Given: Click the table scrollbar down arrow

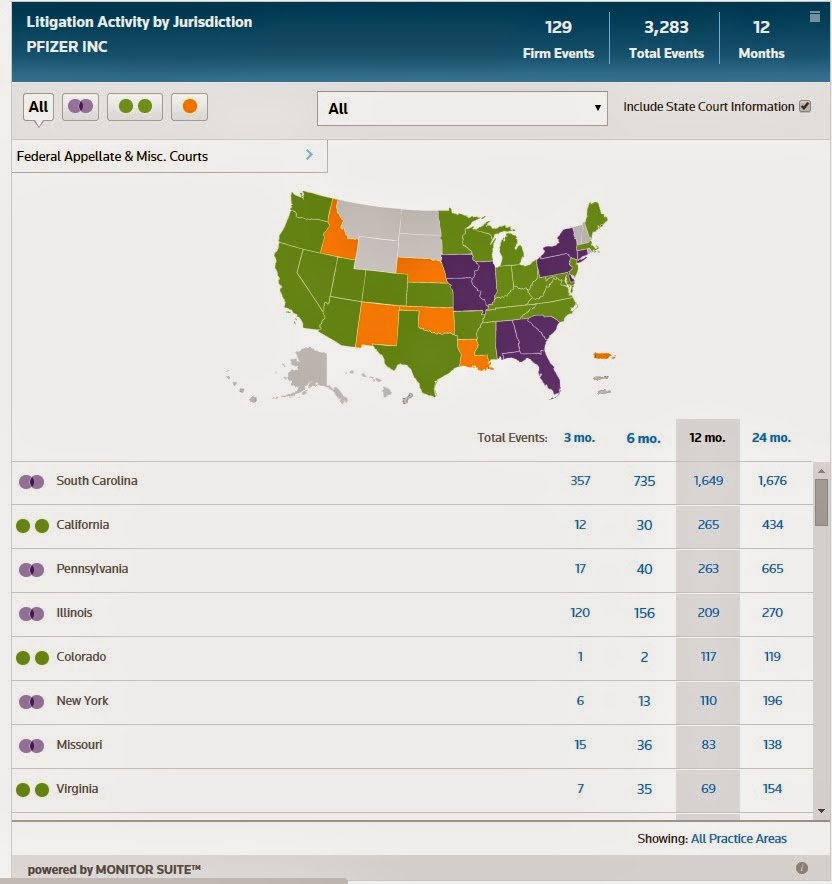Looking at the screenshot, I should 821,811.
